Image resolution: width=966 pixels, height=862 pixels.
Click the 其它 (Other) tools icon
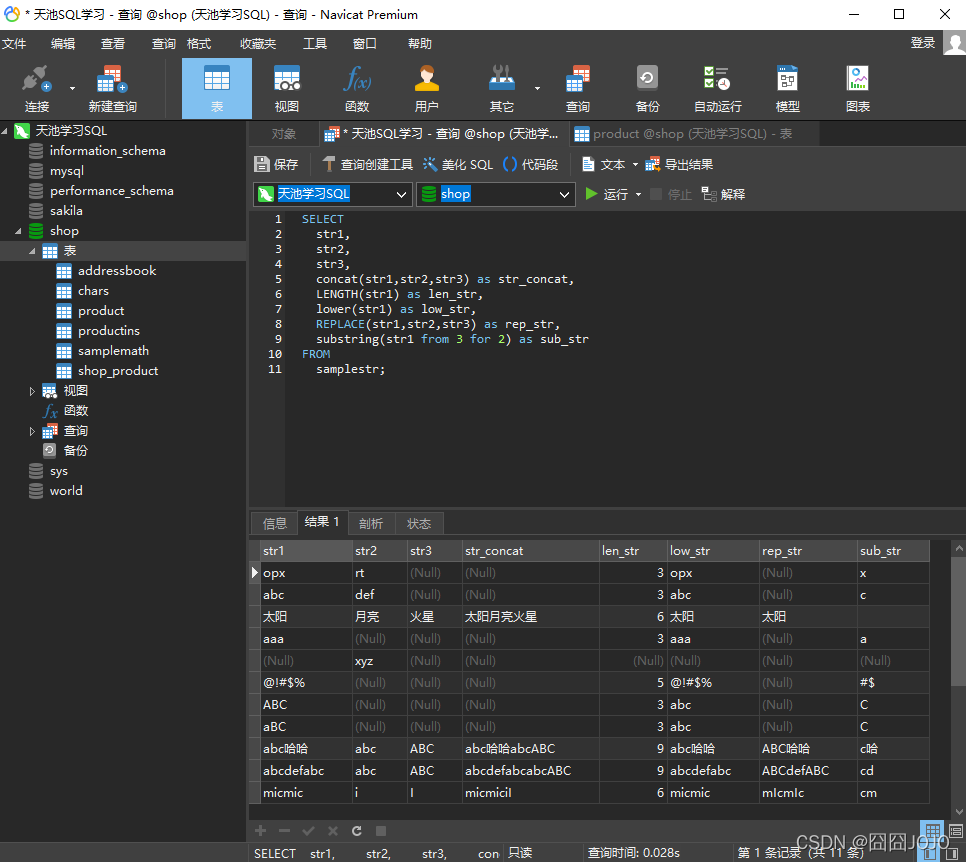pyautogui.click(x=501, y=80)
